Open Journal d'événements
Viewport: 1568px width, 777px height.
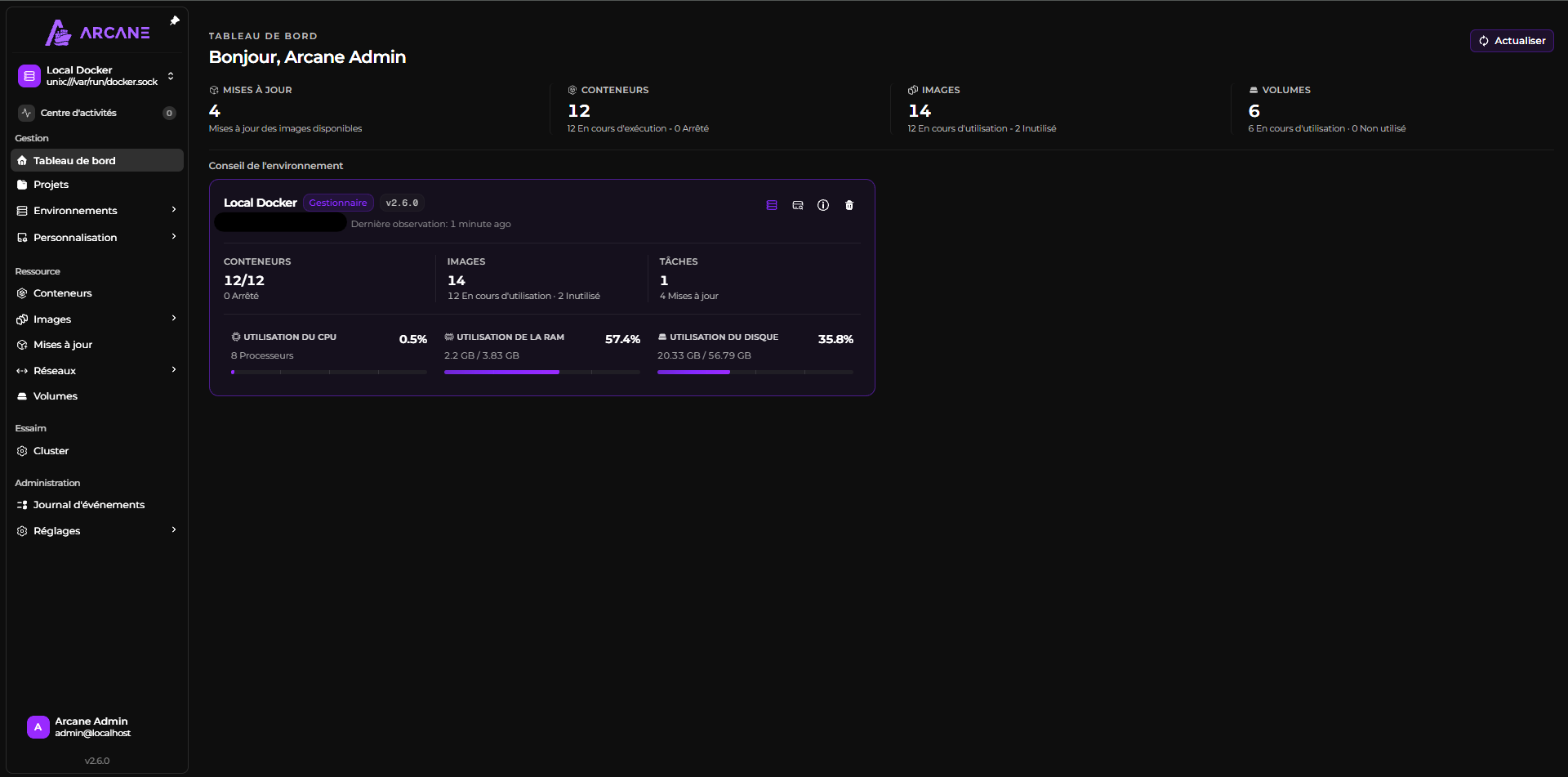[x=96, y=505]
